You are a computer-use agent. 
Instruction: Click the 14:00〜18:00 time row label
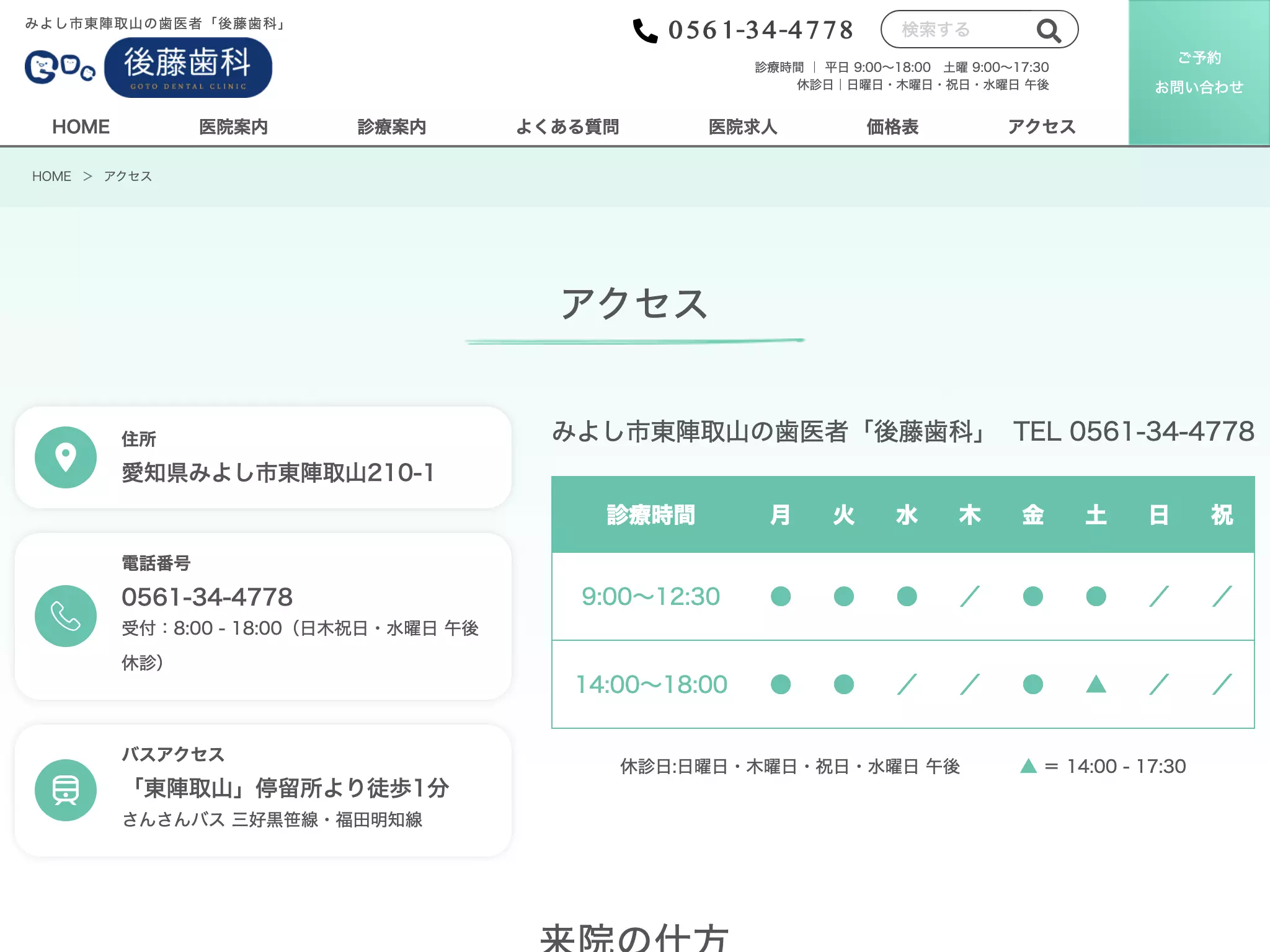click(x=651, y=684)
